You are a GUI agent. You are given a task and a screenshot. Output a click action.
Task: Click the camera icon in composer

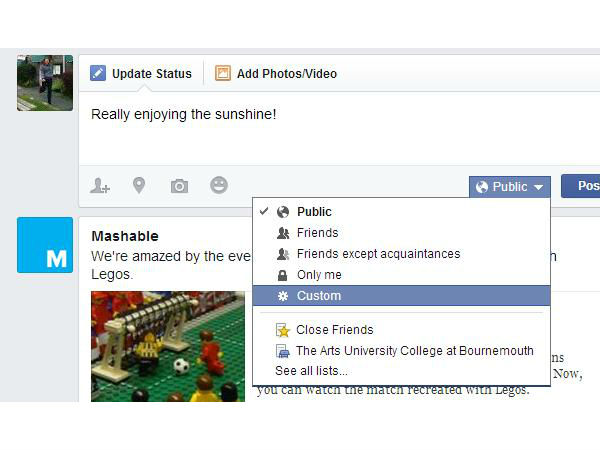pos(179,186)
